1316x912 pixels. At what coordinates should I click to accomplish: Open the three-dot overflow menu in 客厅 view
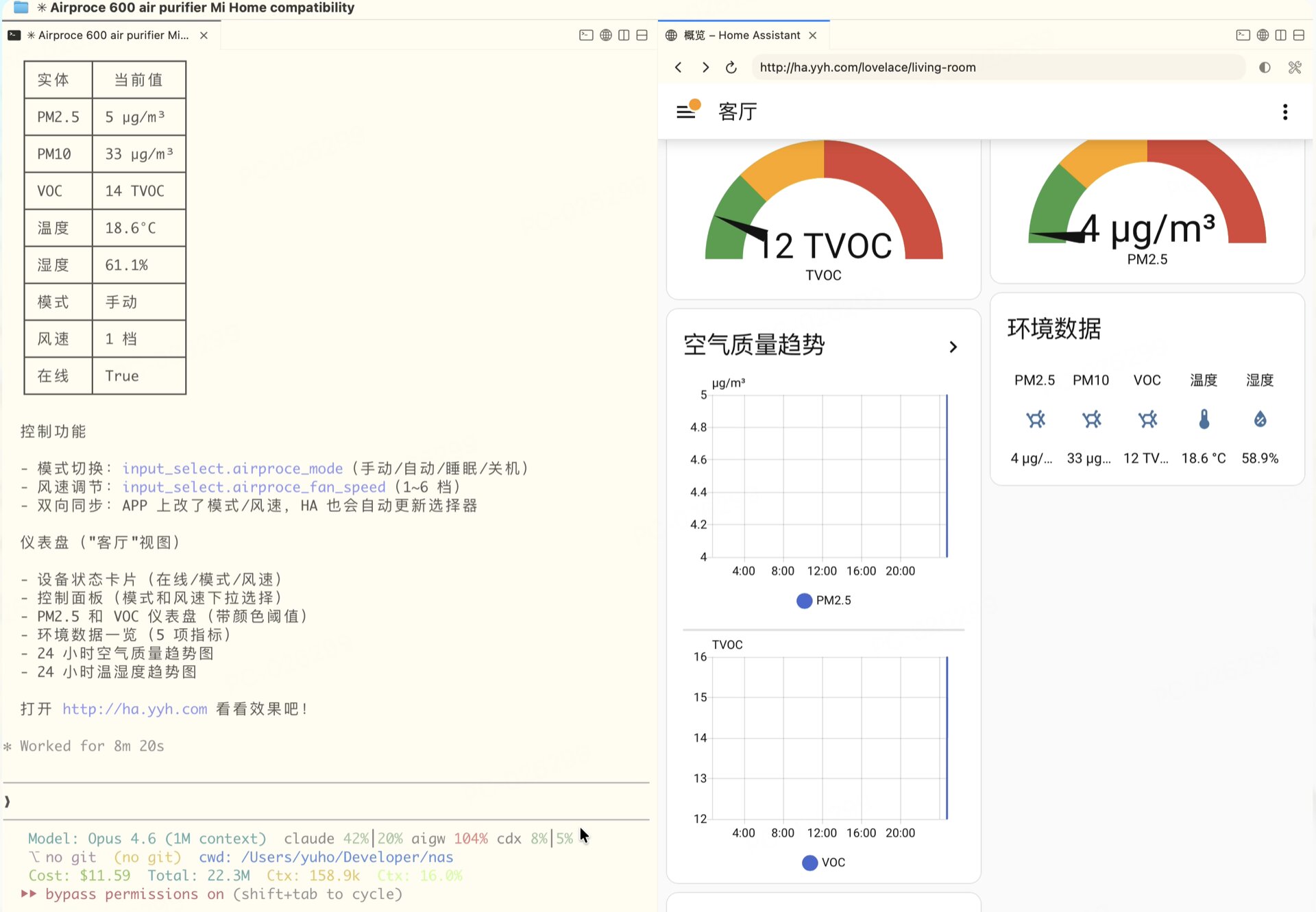[x=1285, y=111]
